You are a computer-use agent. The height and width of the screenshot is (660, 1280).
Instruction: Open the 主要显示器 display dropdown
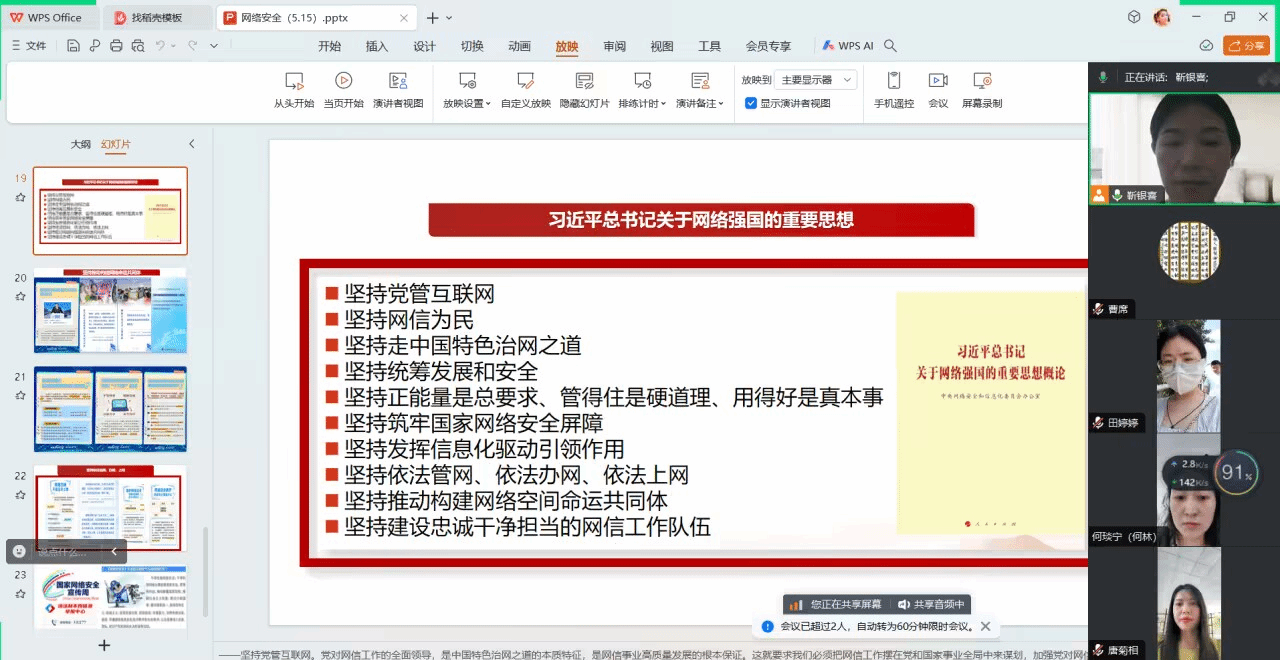click(x=817, y=80)
